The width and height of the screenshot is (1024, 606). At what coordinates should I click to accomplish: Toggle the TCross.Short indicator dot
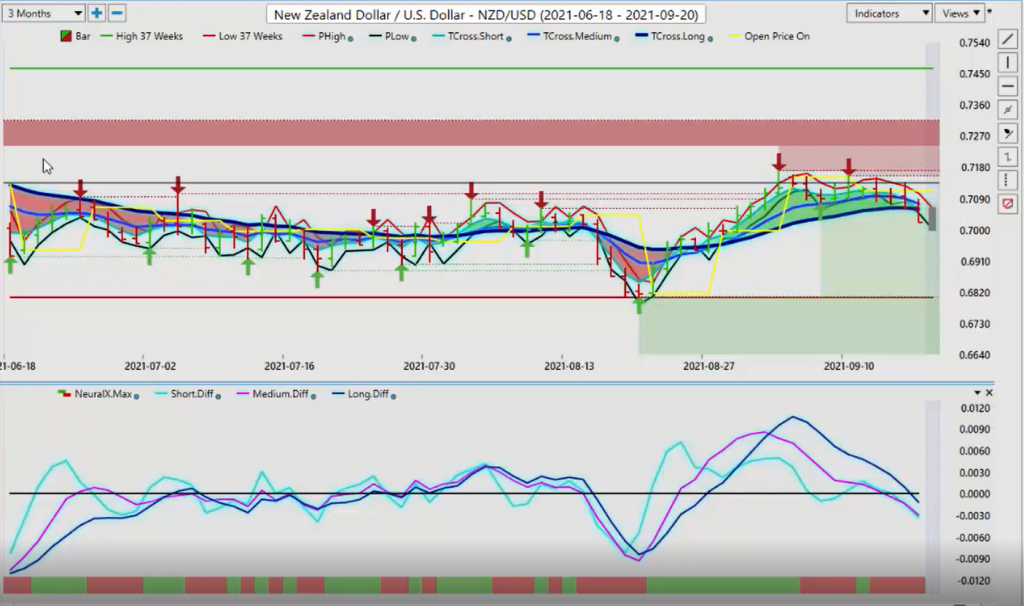point(509,39)
